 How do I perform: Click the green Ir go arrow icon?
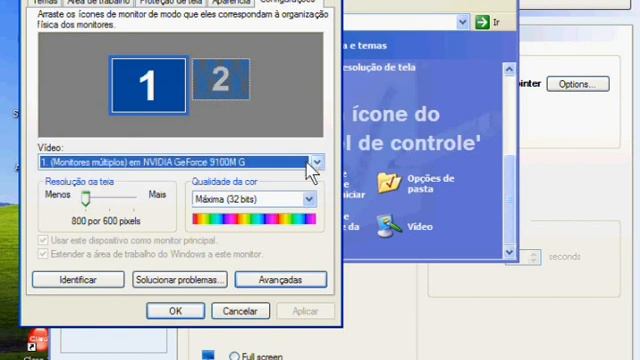tap(482, 22)
